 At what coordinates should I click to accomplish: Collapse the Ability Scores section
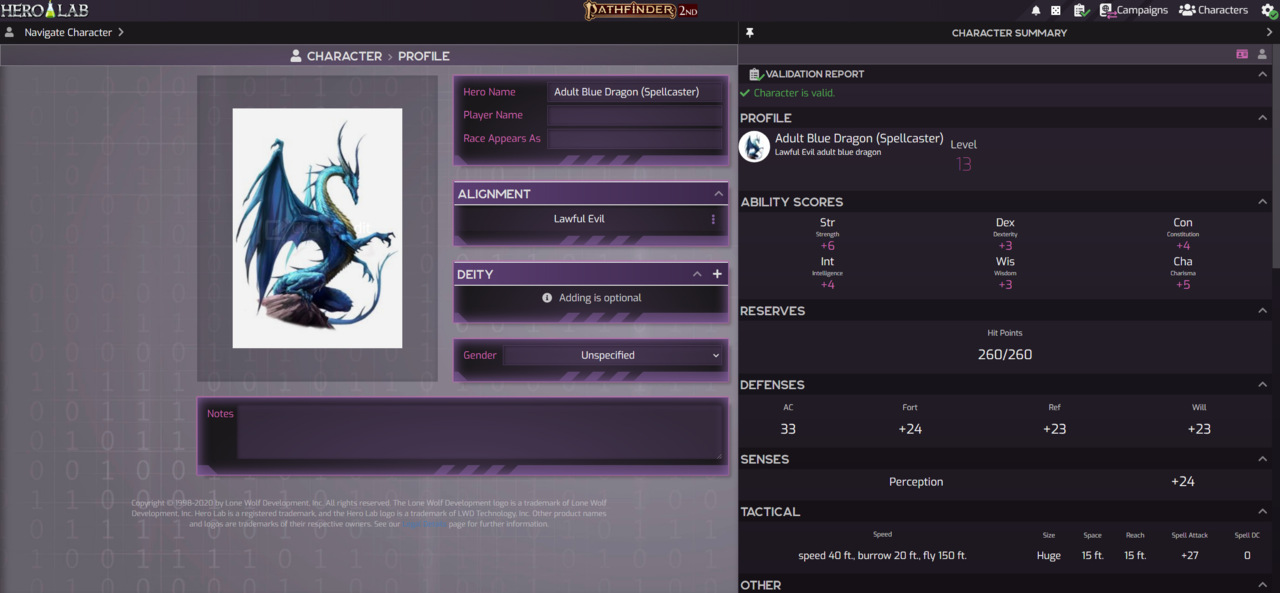[x=1263, y=202]
